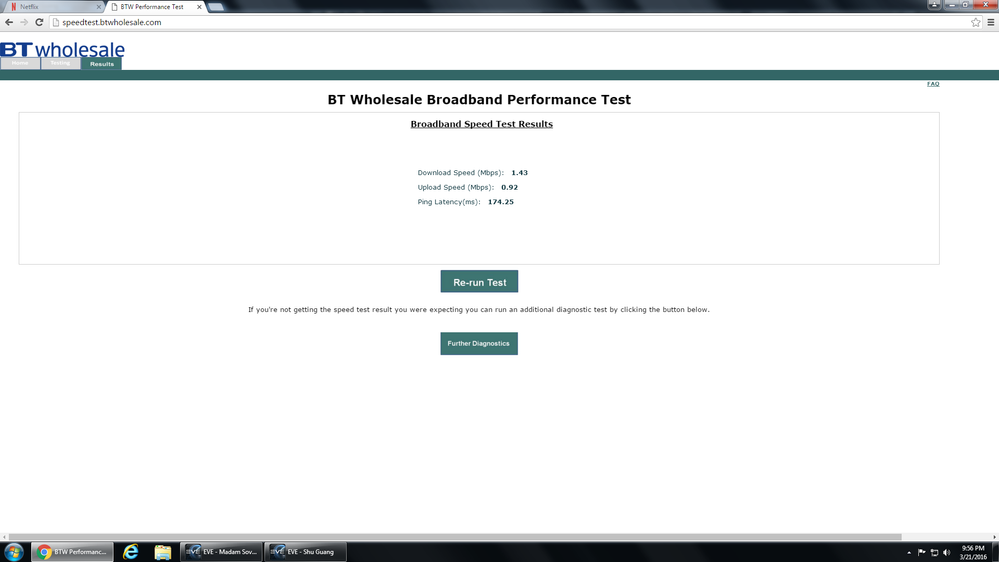Viewport: 999px width, 562px height.
Task: Close the Netflix tab
Action: click(99, 7)
